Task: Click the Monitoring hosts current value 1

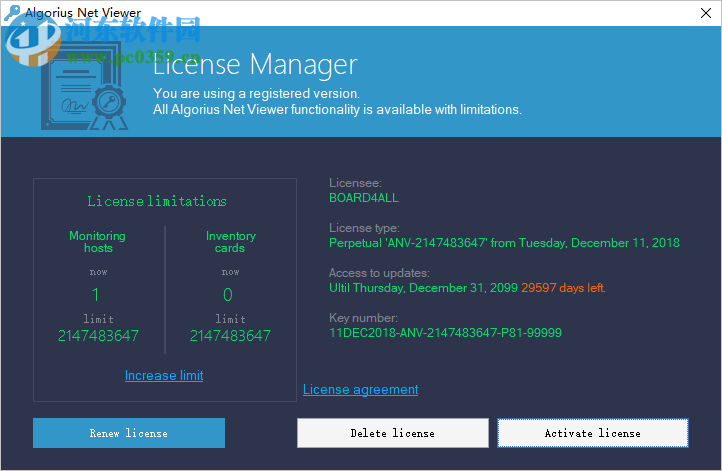Action: click(x=96, y=295)
